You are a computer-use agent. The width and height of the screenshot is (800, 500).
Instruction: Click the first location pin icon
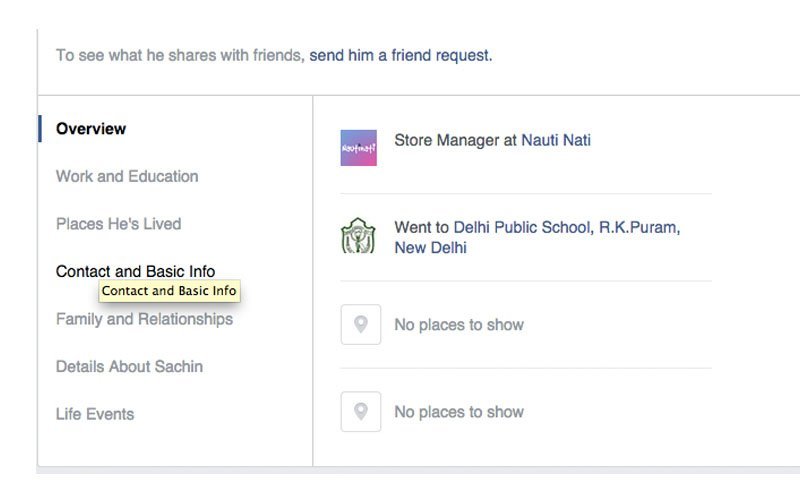pos(361,324)
